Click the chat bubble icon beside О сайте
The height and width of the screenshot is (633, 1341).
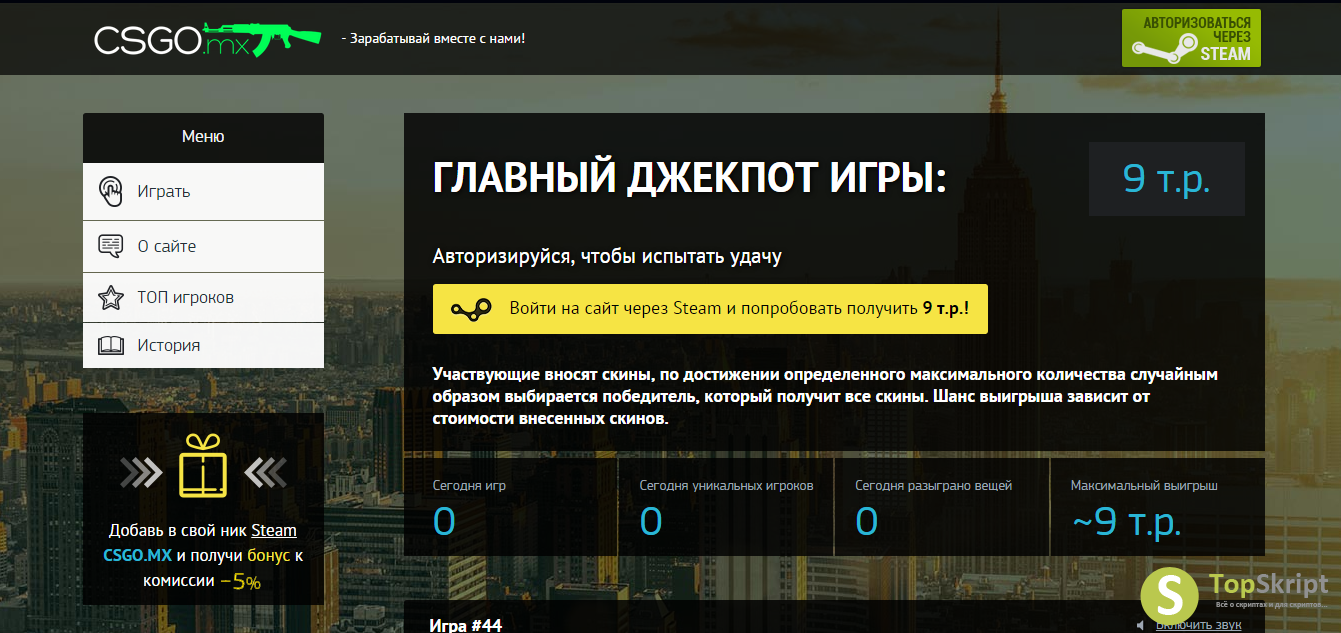pyautogui.click(x=110, y=246)
